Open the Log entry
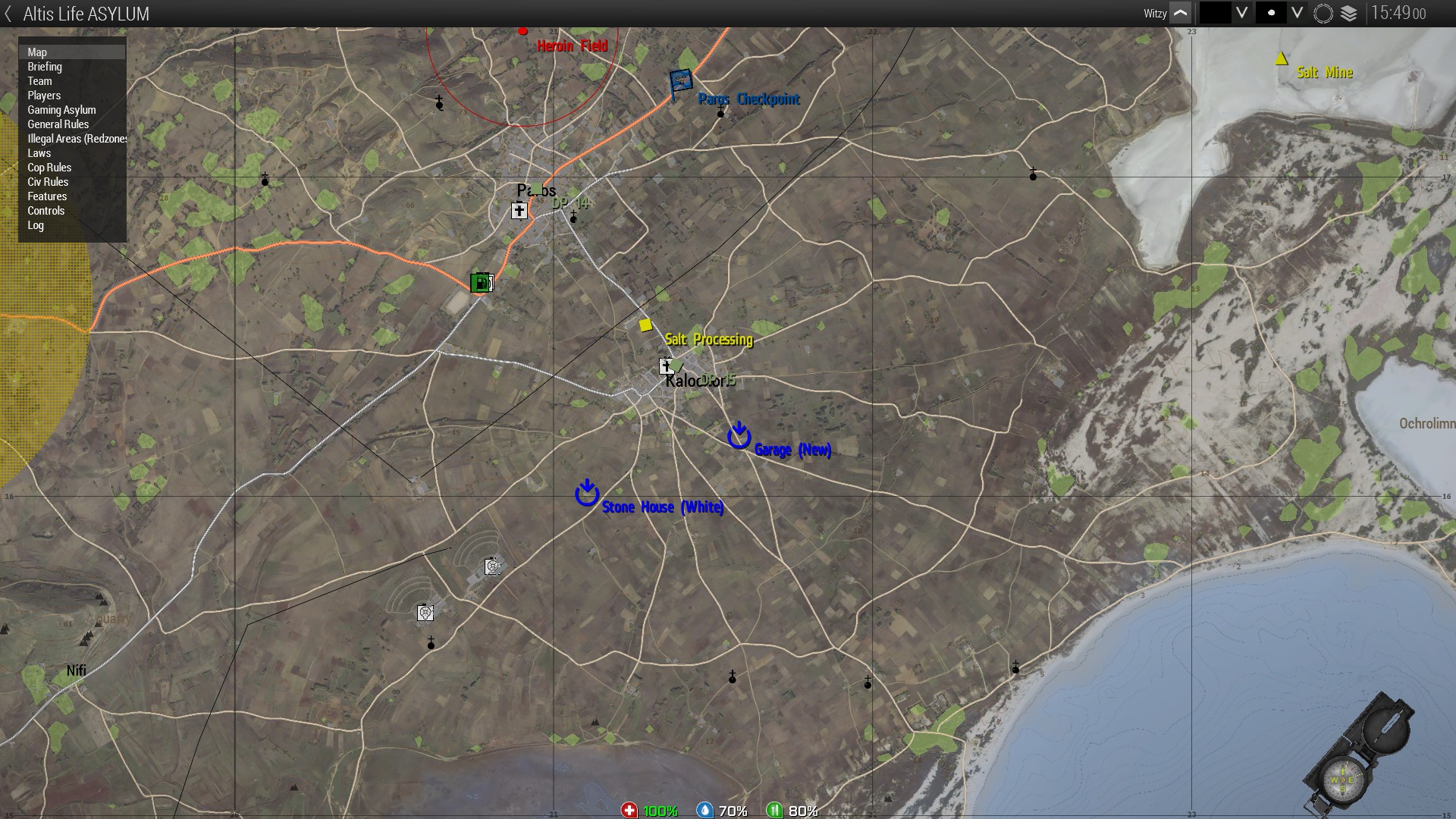 point(72,225)
